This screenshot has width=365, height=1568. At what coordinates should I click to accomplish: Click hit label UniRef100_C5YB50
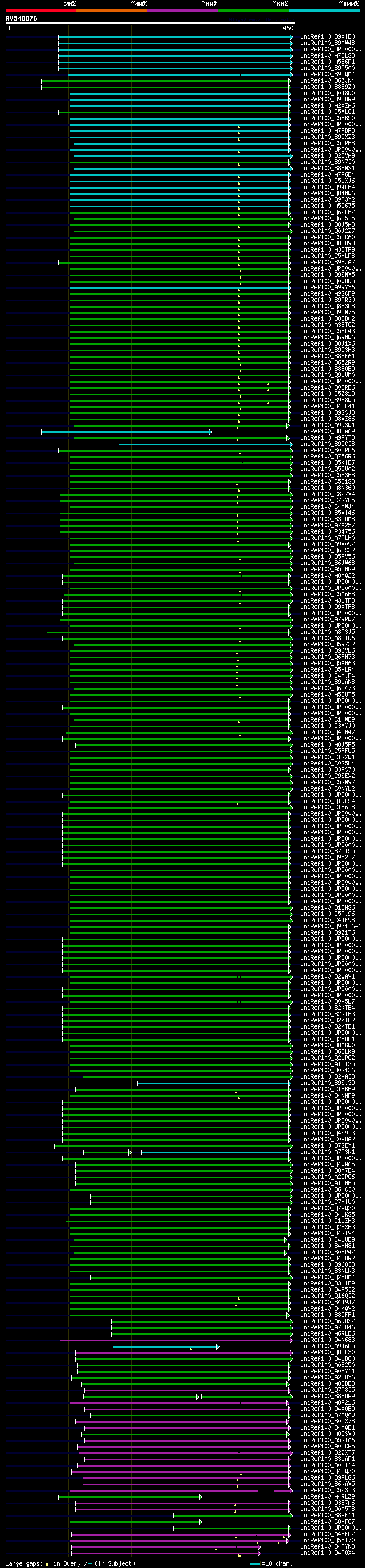coord(327,118)
